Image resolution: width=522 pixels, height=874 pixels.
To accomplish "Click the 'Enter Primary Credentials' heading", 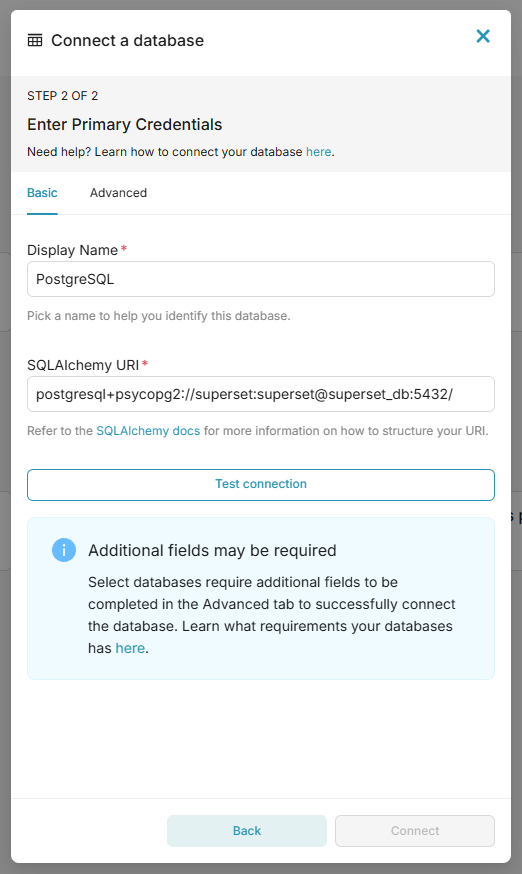I will (125, 124).
